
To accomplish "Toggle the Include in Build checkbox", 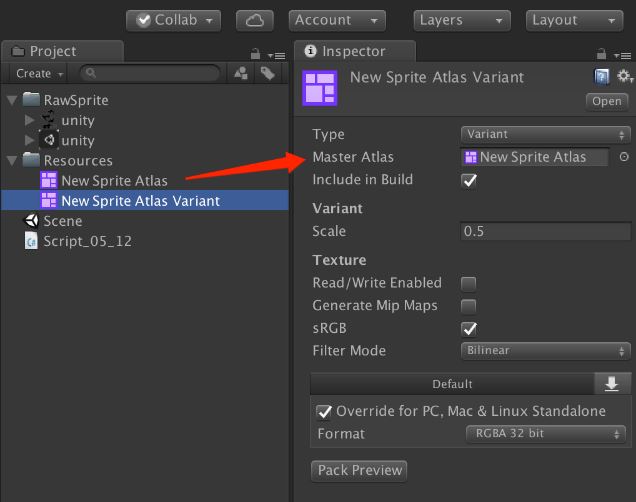I will (468, 180).
